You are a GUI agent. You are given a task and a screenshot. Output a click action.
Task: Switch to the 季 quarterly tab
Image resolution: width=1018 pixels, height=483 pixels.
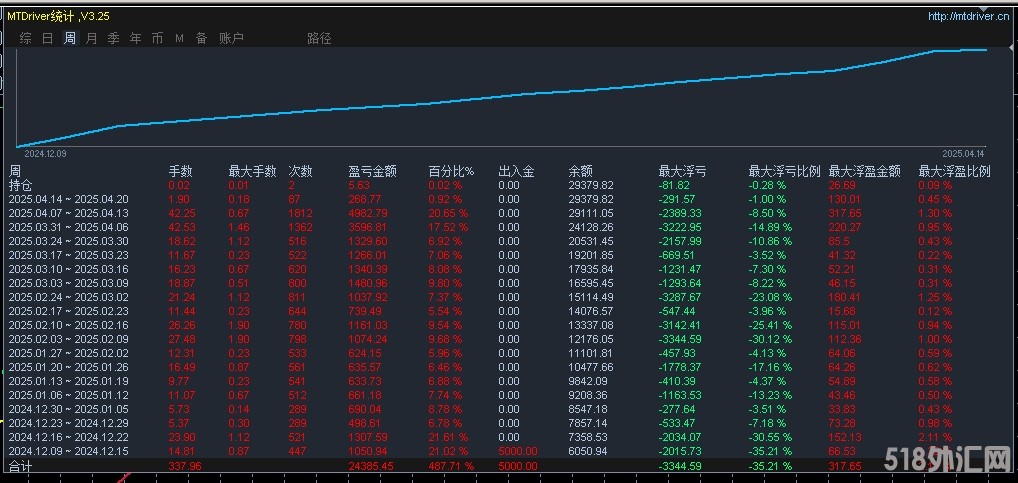tap(114, 38)
